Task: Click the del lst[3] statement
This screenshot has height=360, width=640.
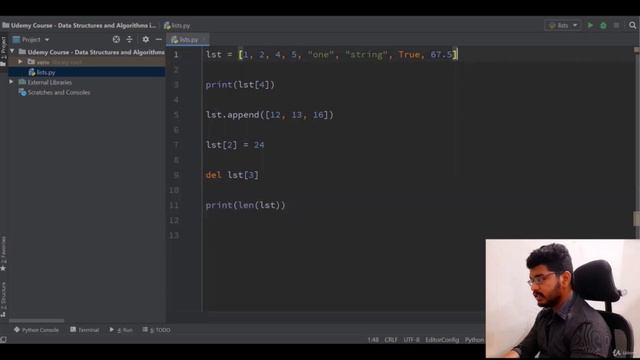Action: click(x=232, y=175)
